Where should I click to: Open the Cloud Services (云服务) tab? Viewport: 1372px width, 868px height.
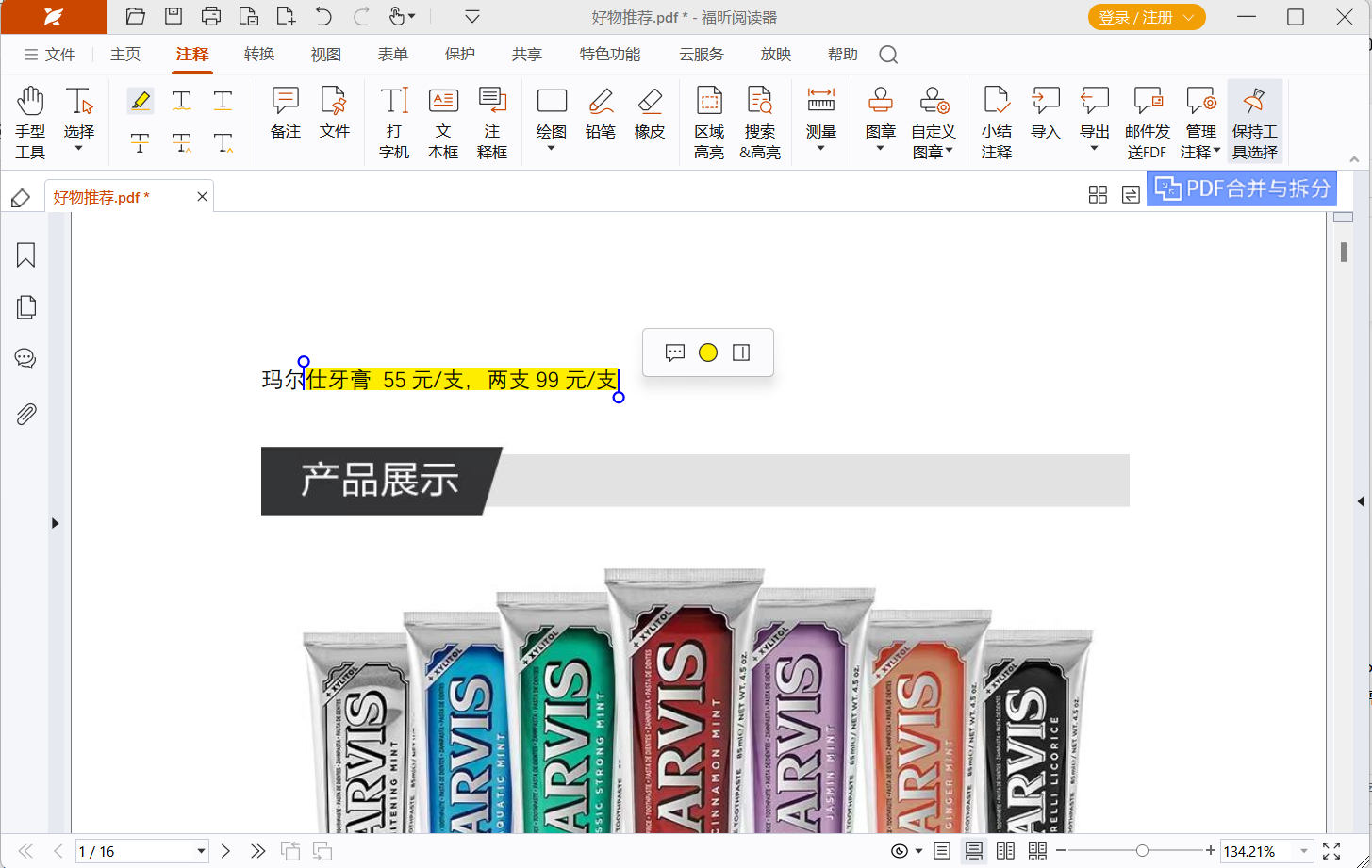click(702, 55)
